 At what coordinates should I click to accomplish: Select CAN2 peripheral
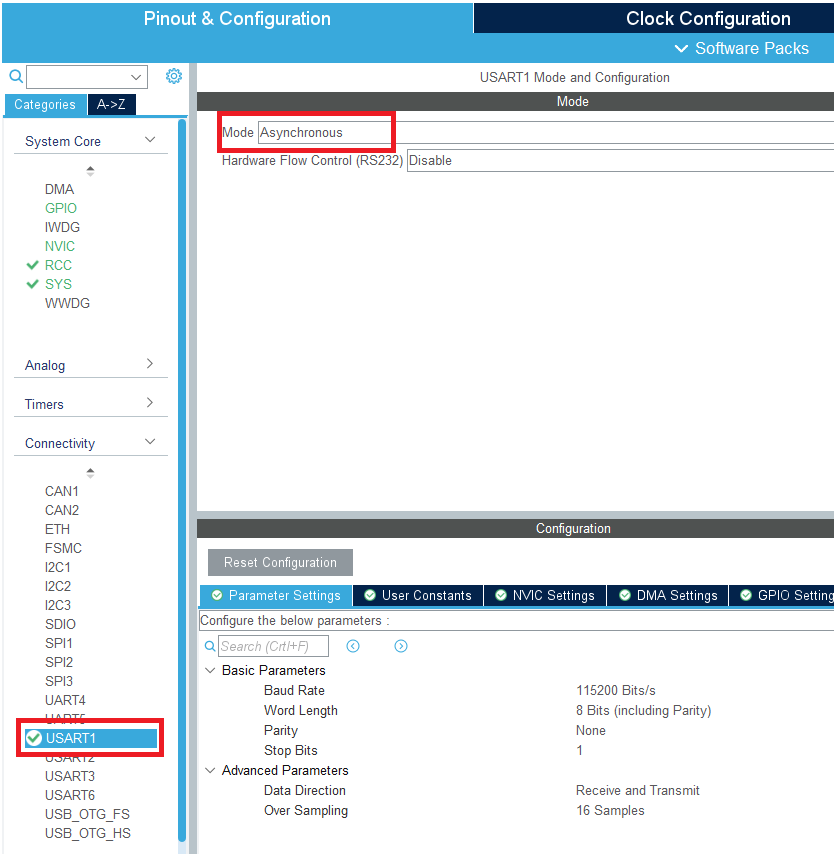(x=62, y=510)
